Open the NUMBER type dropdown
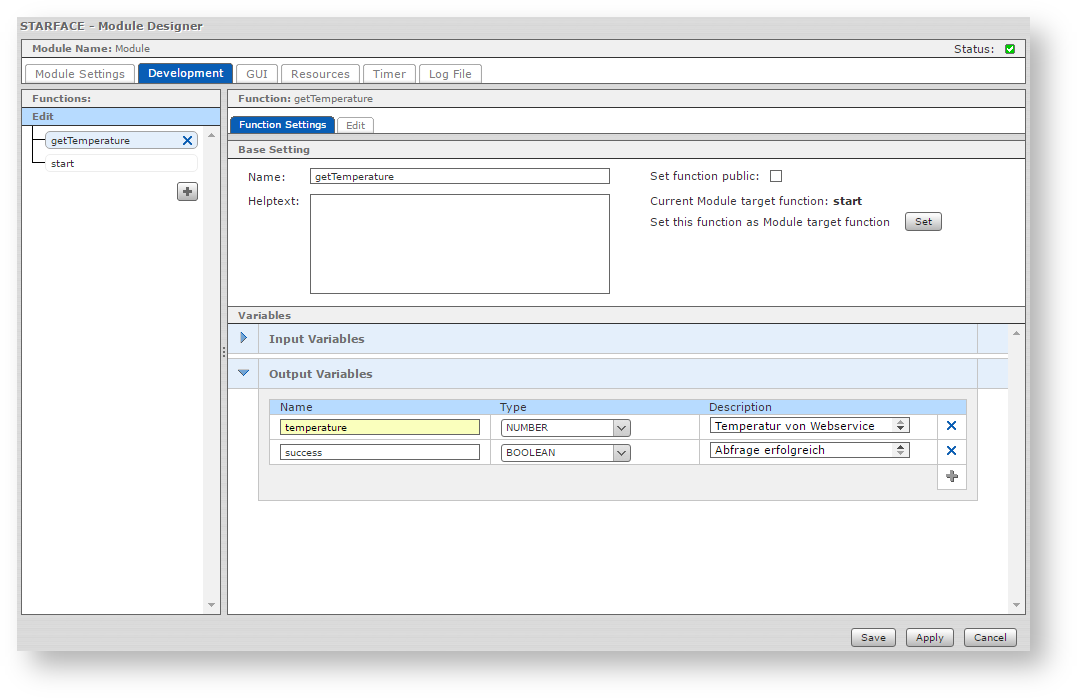 (x=621, y=428)
